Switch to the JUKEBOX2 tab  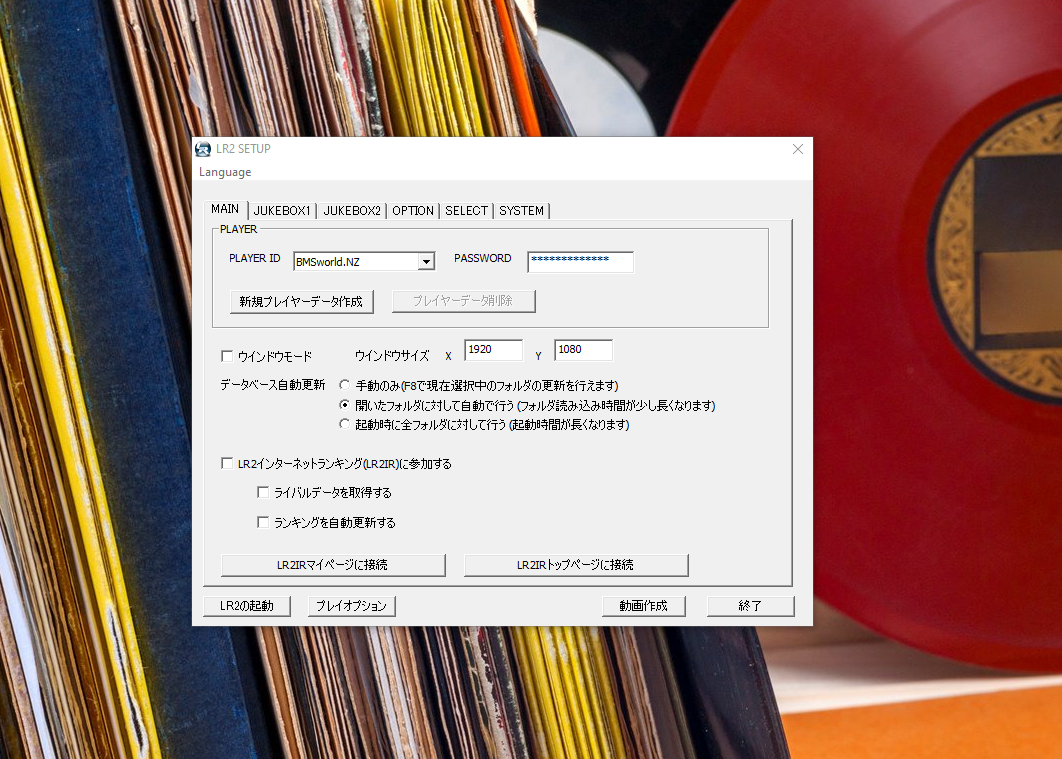pyautogui.click(x=352, y=211)
